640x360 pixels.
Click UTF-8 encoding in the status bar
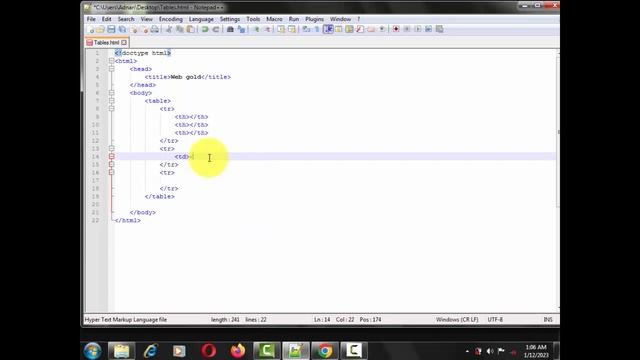coord(495,320)
